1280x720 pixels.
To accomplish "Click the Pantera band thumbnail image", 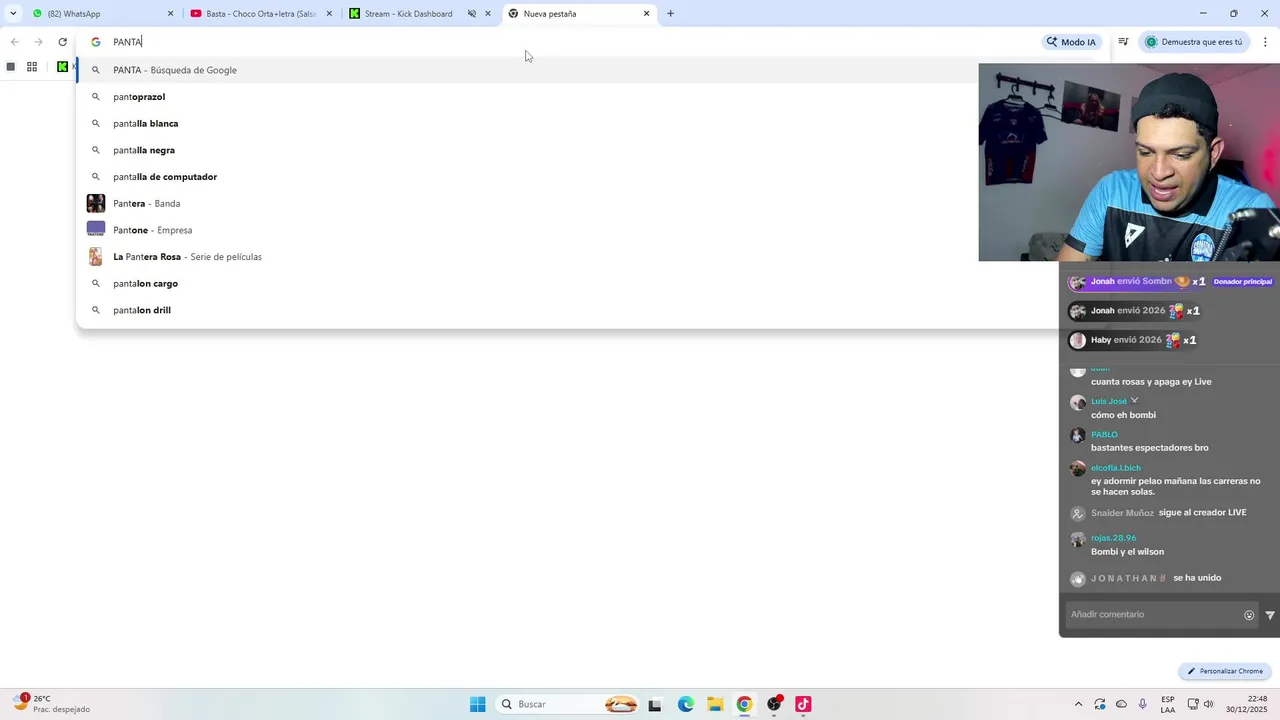I will [96, 203].
